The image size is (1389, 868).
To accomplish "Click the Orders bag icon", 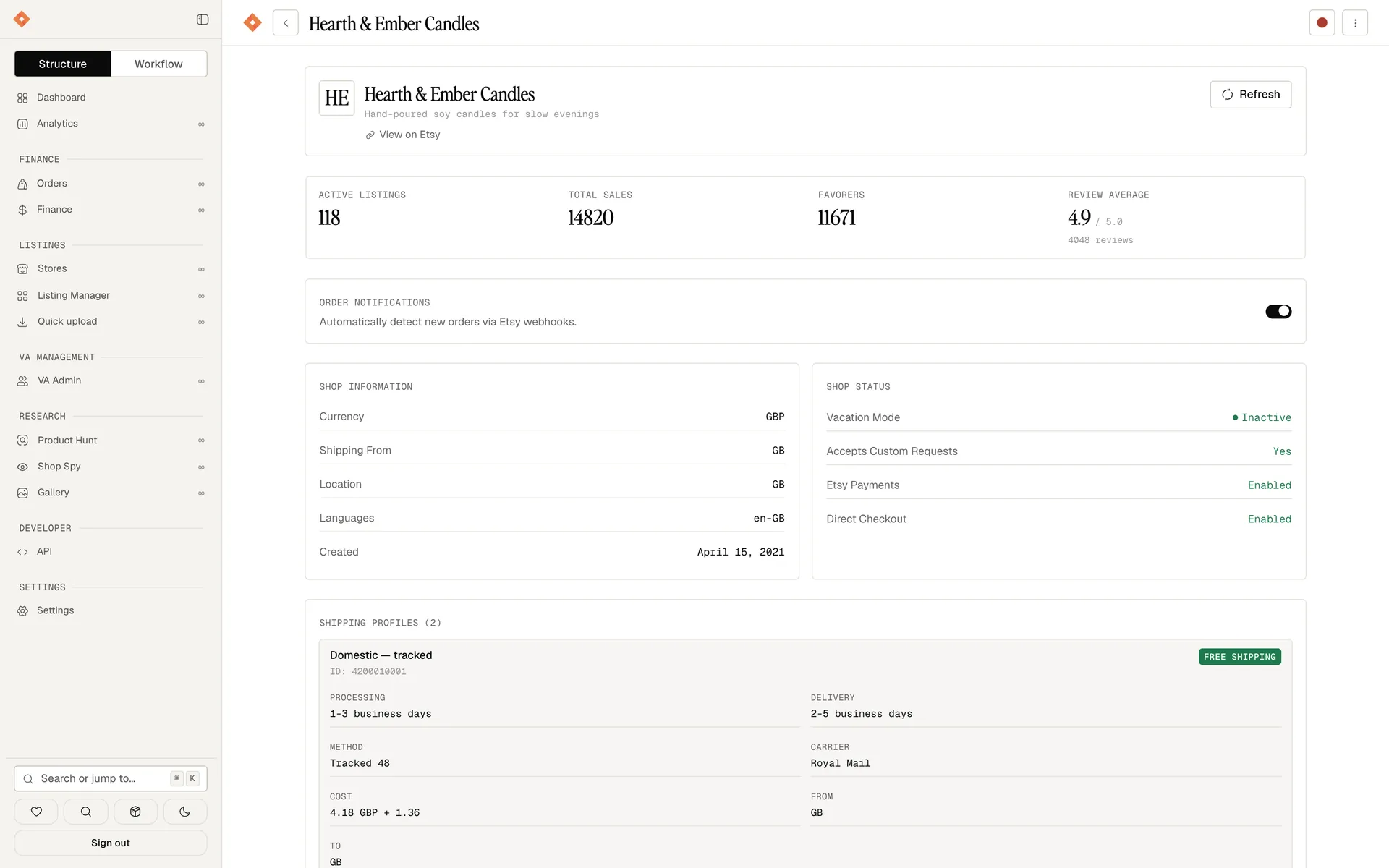I will point(22,184).
